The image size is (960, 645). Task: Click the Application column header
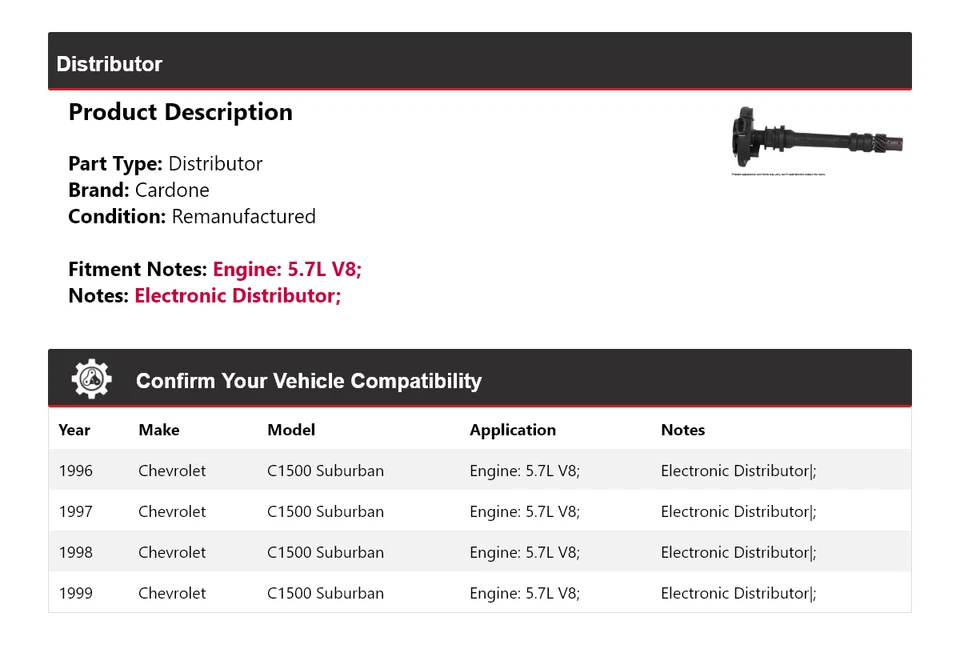(x=512, y=430)
